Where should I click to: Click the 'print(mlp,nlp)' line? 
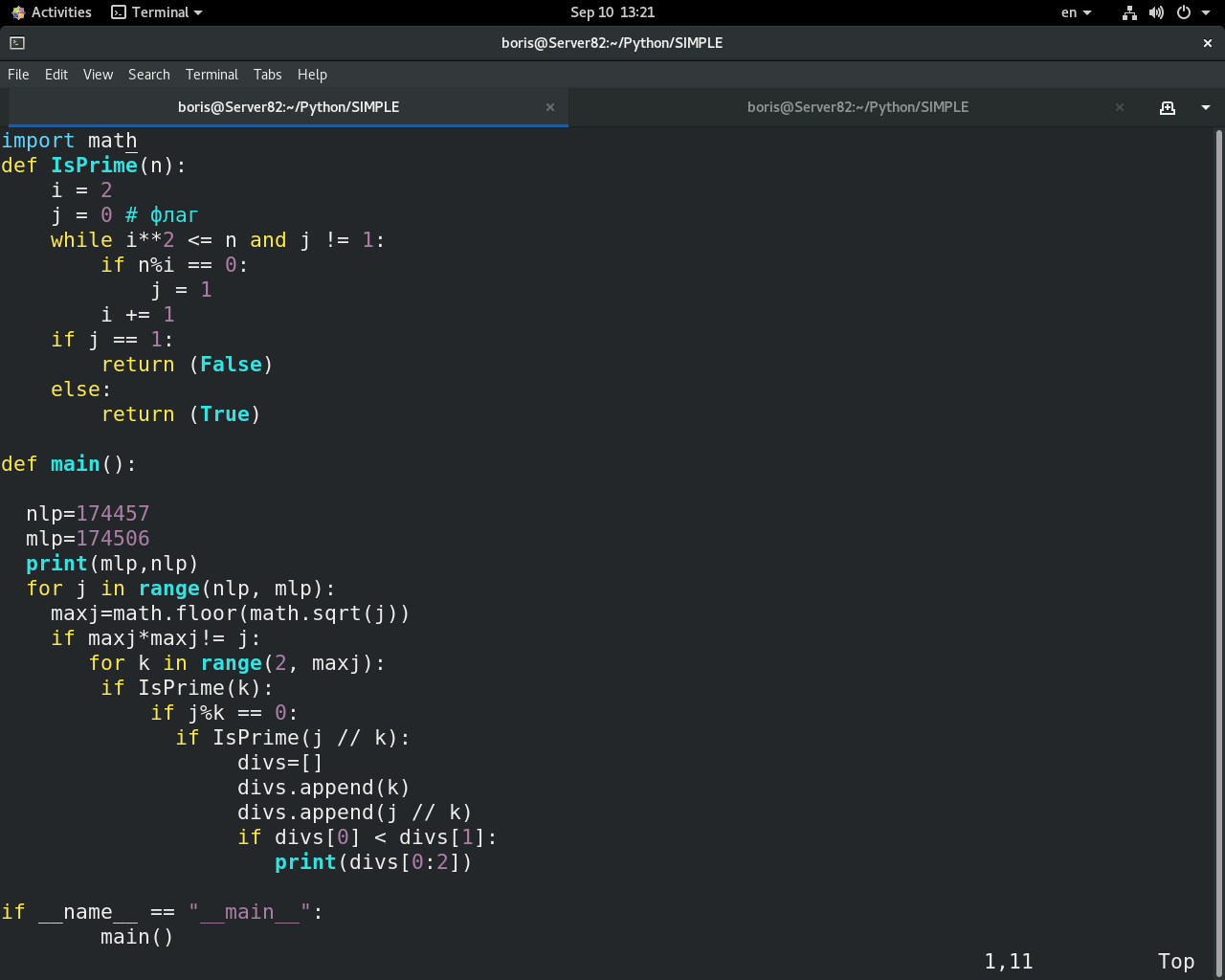[x=112, y=564]
